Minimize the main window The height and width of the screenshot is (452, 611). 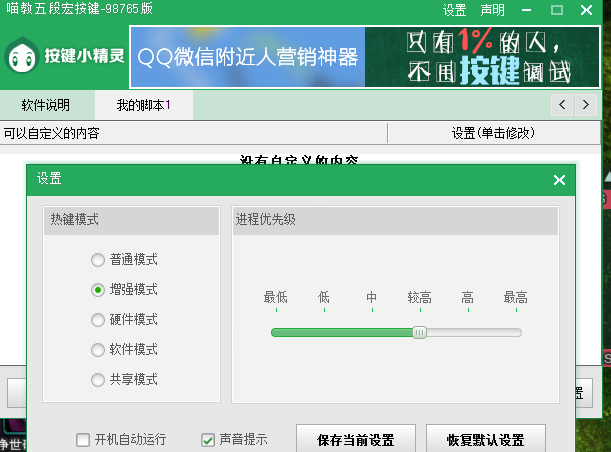coord(526,10)
